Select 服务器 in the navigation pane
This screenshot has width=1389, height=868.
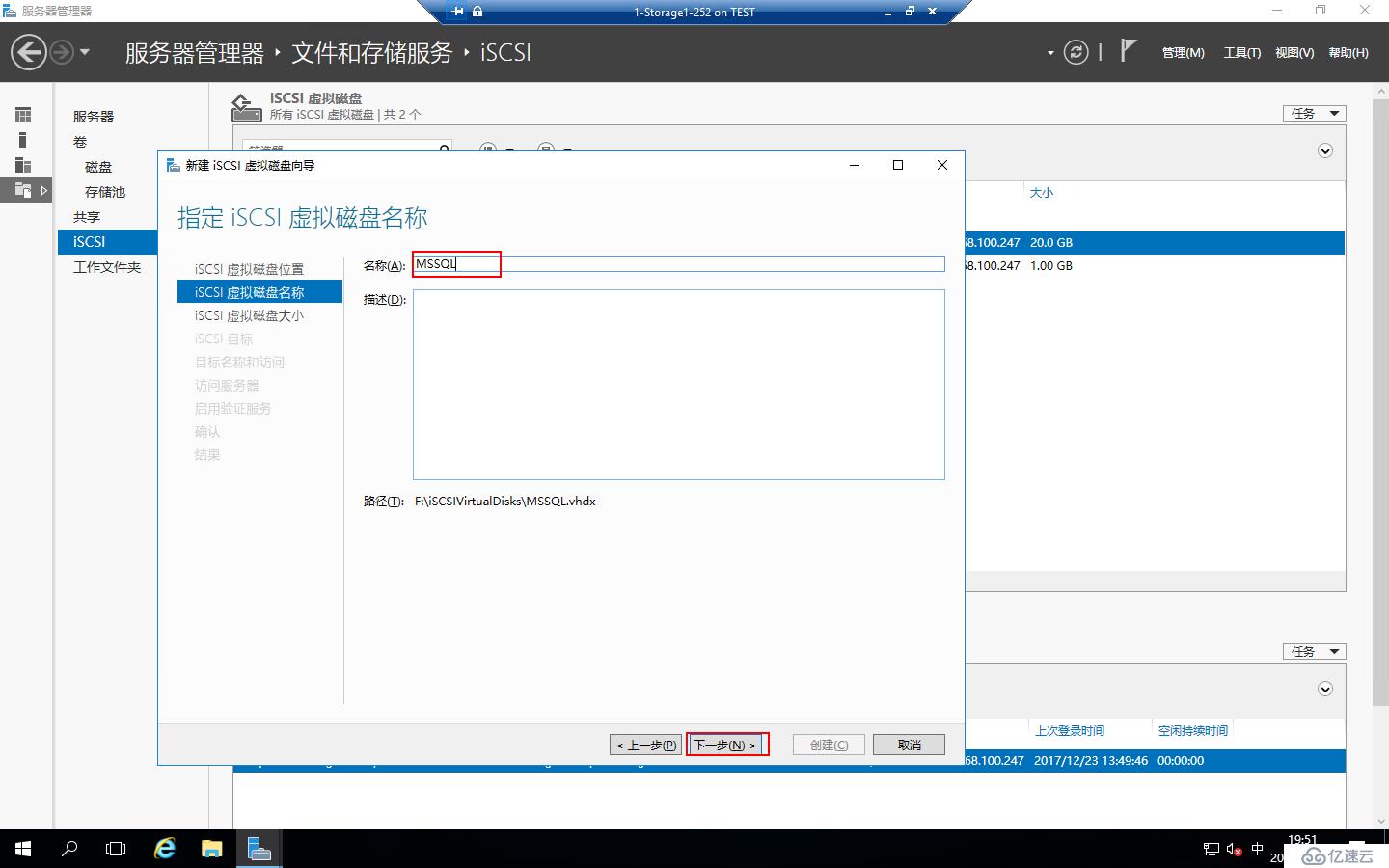tap(94, 117)
